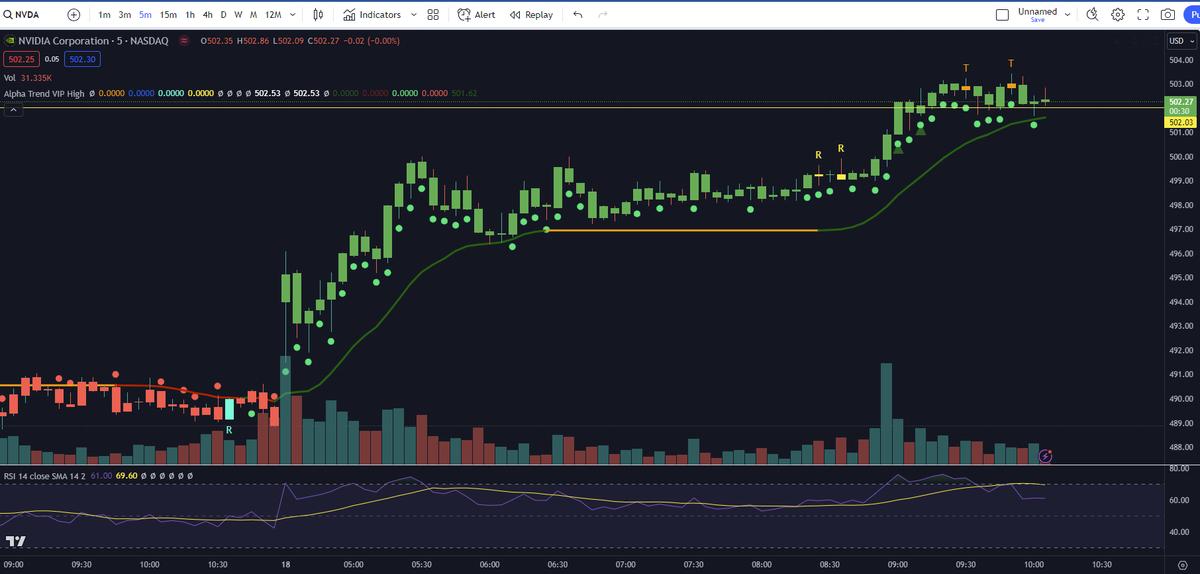Open the indicator templates grid icon
Viewport: 1200px width, 574px height.
[433, 15]
